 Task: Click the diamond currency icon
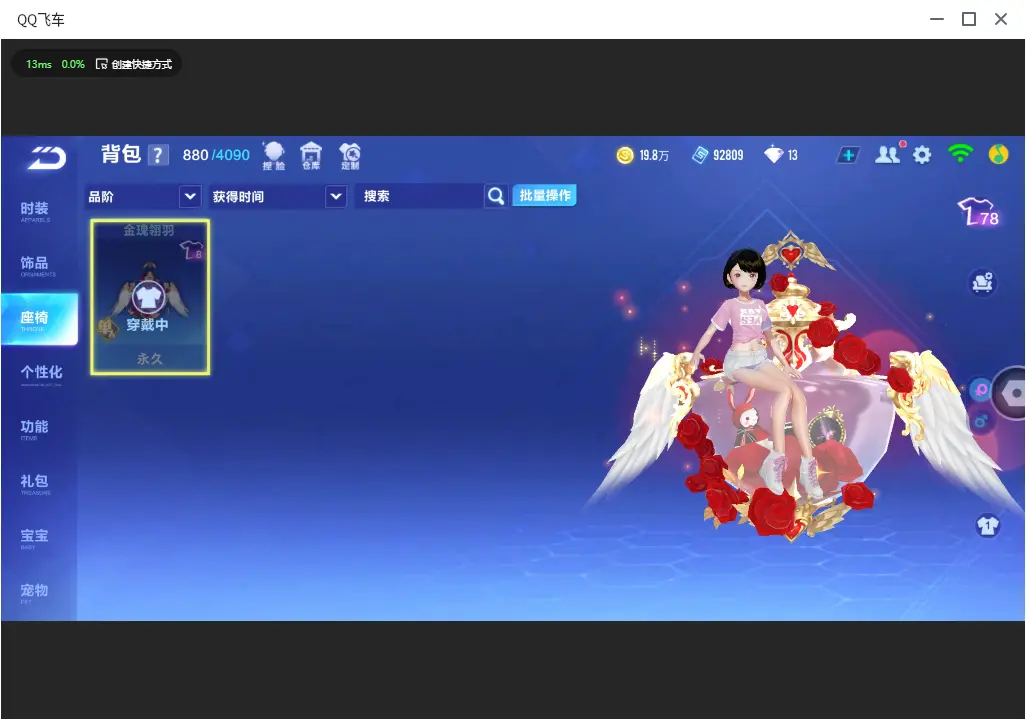coord(773,155)
